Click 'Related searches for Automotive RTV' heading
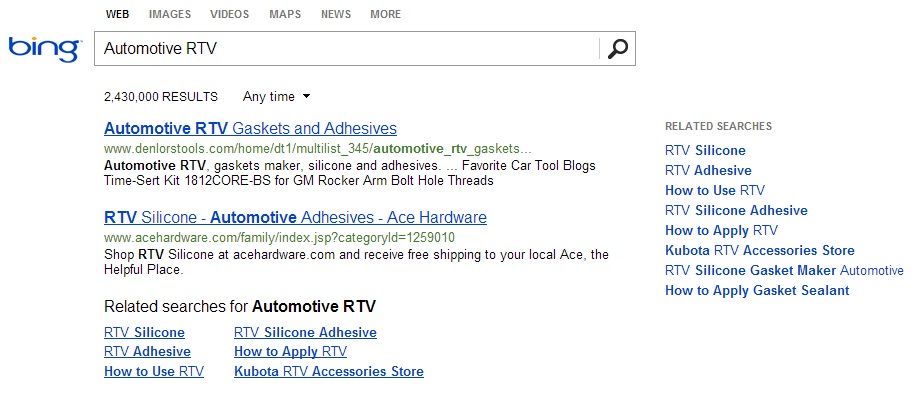The width and height of the screenshot is (914, 397). (240, 306)
